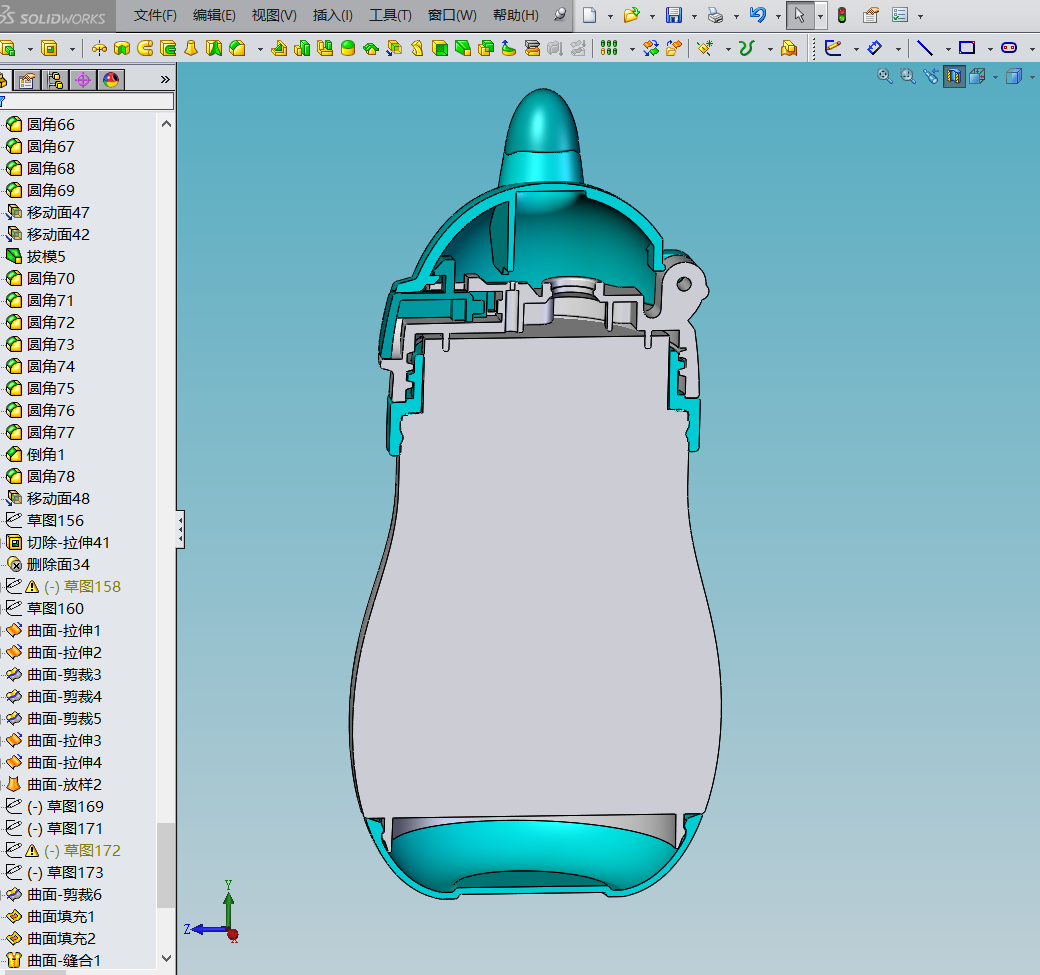The height and width of the screenshot is (975, 1040).
Task: Click the Zoom to Fit magnifier icon
Action: pyautogui.click(x=884, y=76)
